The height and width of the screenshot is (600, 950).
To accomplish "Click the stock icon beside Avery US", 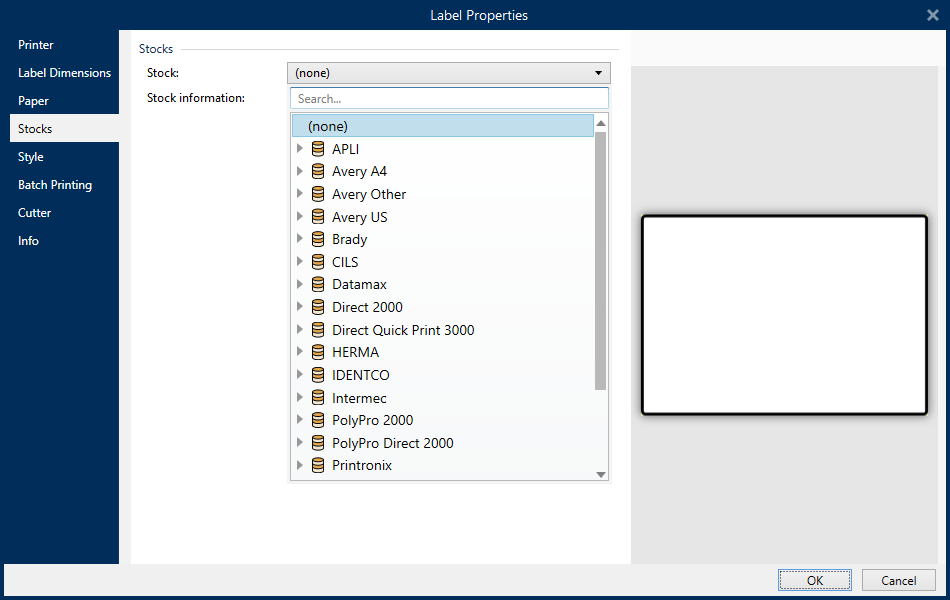I will pyautogui.click(x=318, y=217).
